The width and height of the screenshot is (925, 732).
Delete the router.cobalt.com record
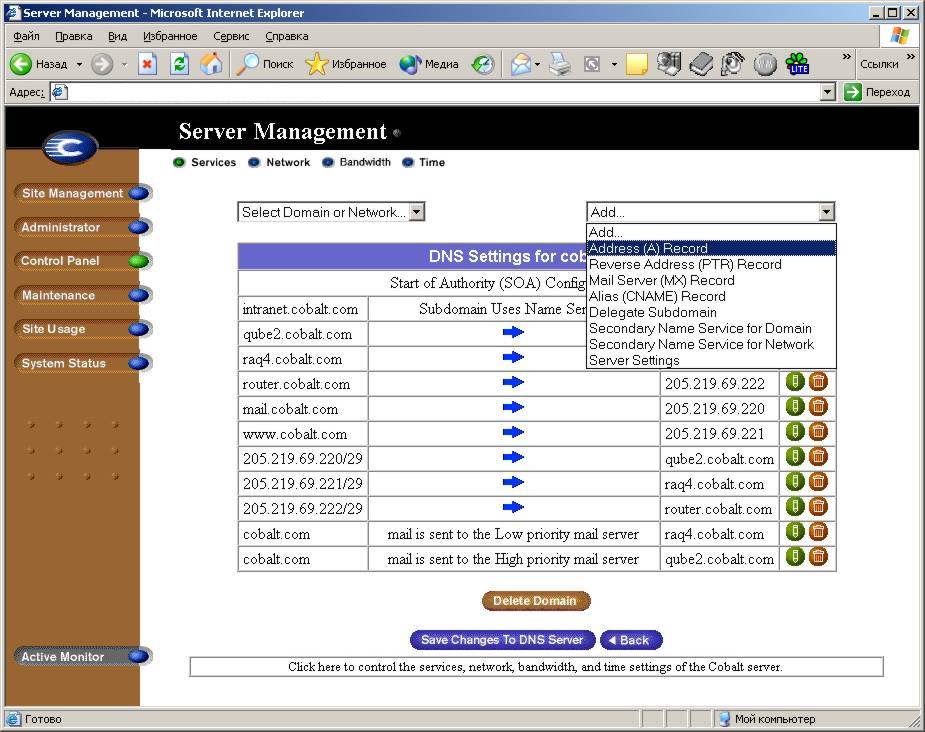(x=818, y=382)
